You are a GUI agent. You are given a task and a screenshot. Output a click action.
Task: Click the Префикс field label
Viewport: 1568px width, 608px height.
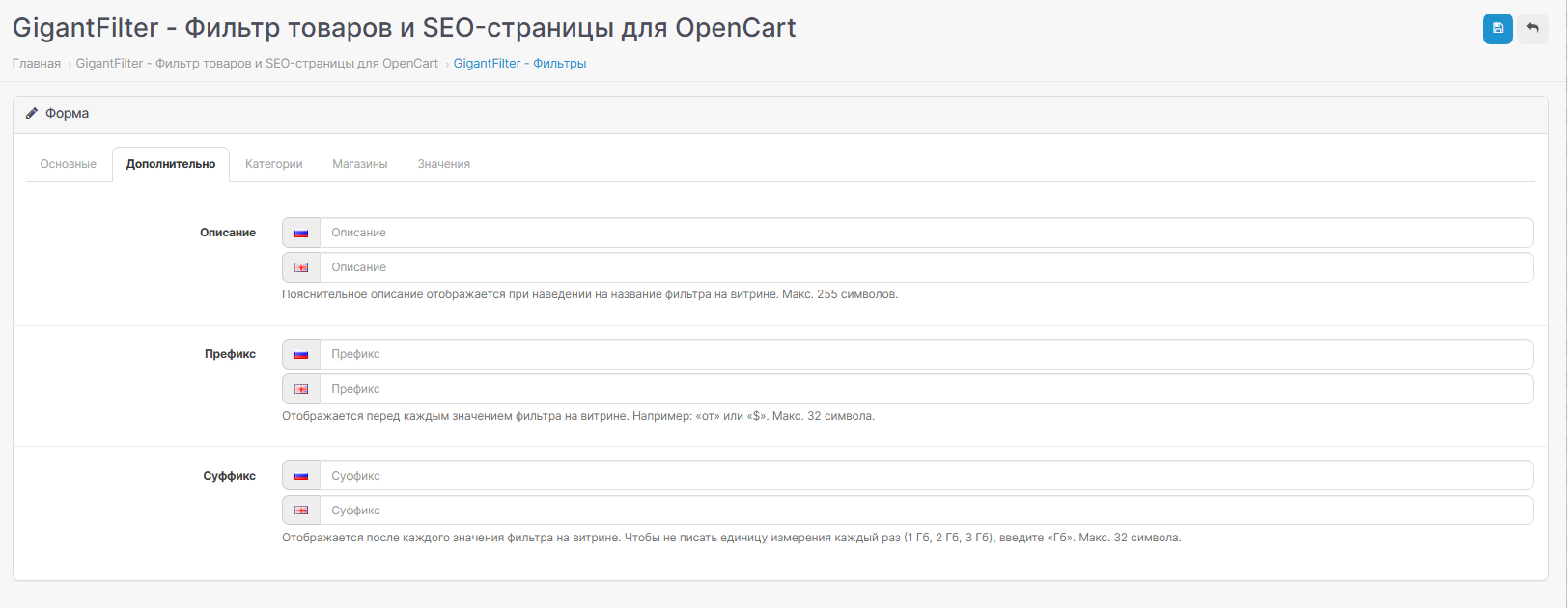(230, 354)
